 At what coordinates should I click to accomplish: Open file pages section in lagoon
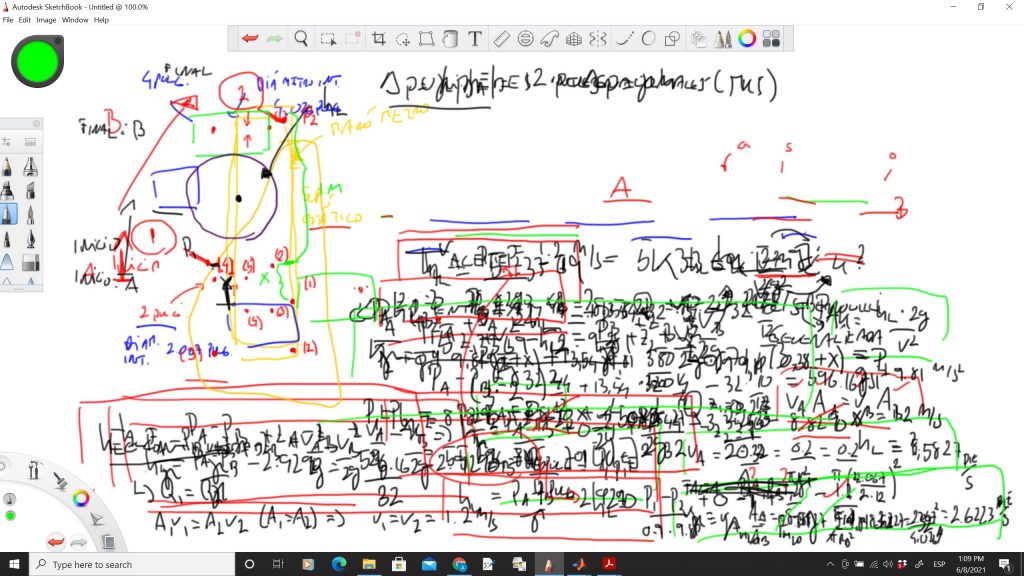(108, 541)
